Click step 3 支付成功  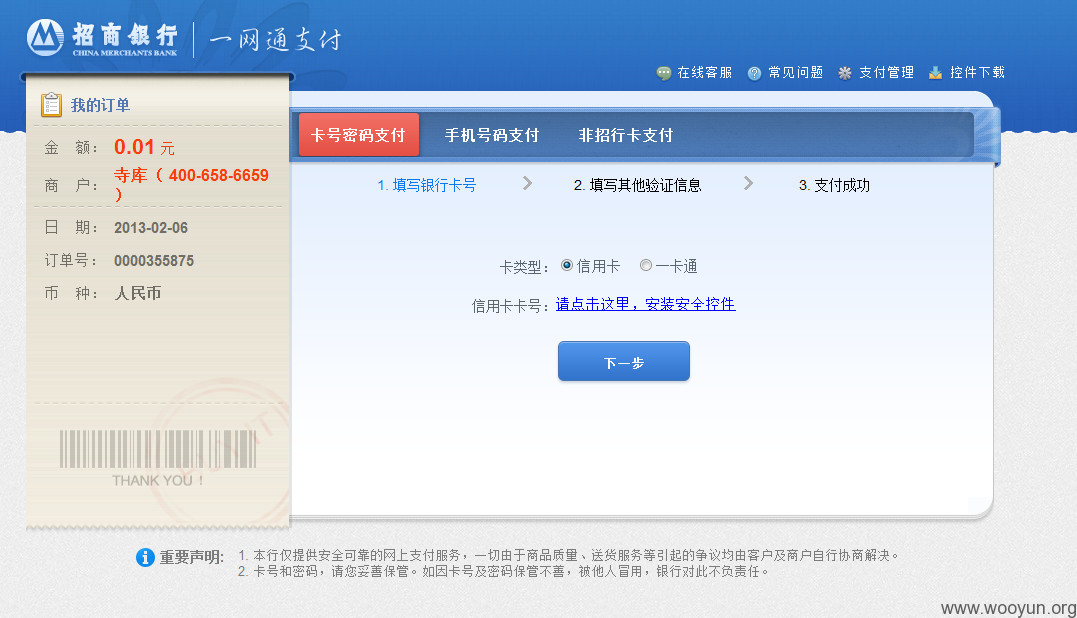pyautogui.click(x=834, y=185)
